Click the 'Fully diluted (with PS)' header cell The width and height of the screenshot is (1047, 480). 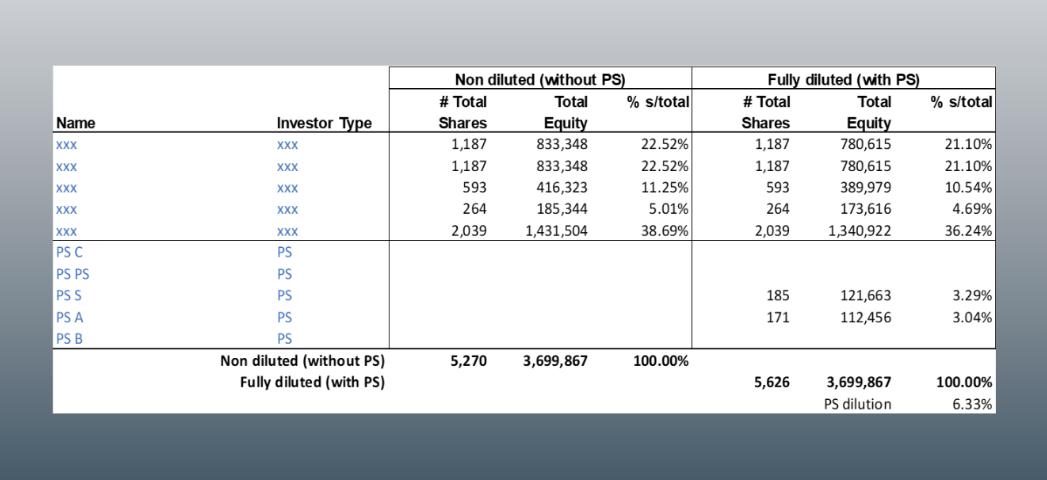[843, 79]
